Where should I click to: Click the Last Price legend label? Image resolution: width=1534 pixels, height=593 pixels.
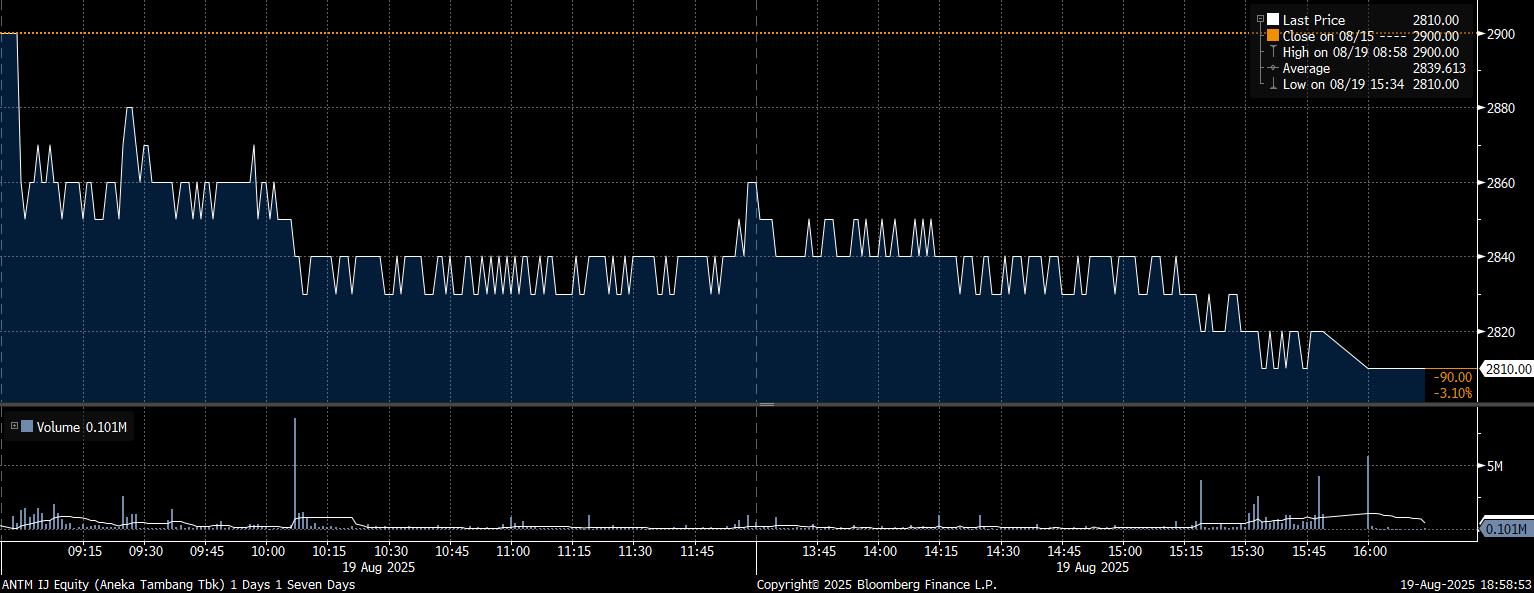(x=1313, y=20)
